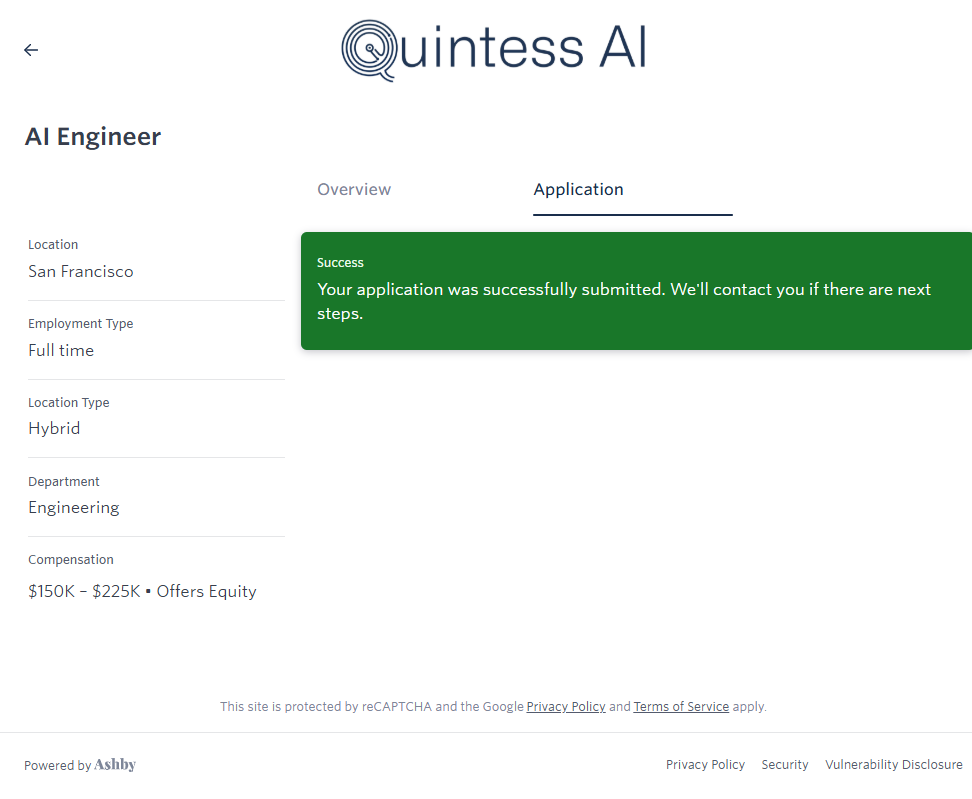The height and width of the screenshot is (799, 972).
Task: Click the Engineering department value
Action: pos(73,508)
